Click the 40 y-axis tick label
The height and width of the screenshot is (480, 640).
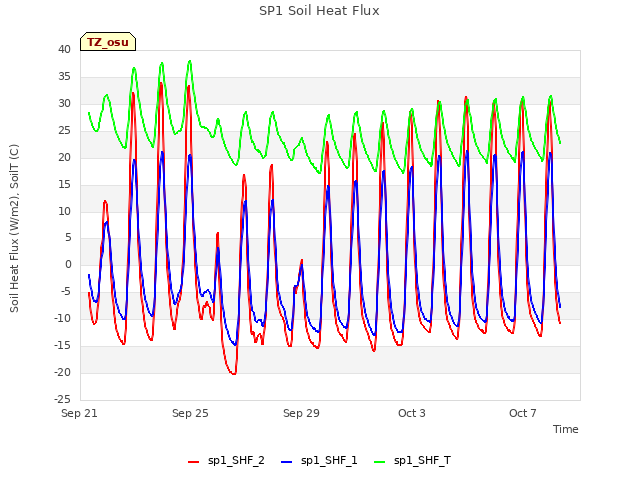pyautogui.click(x=64, y=50)
